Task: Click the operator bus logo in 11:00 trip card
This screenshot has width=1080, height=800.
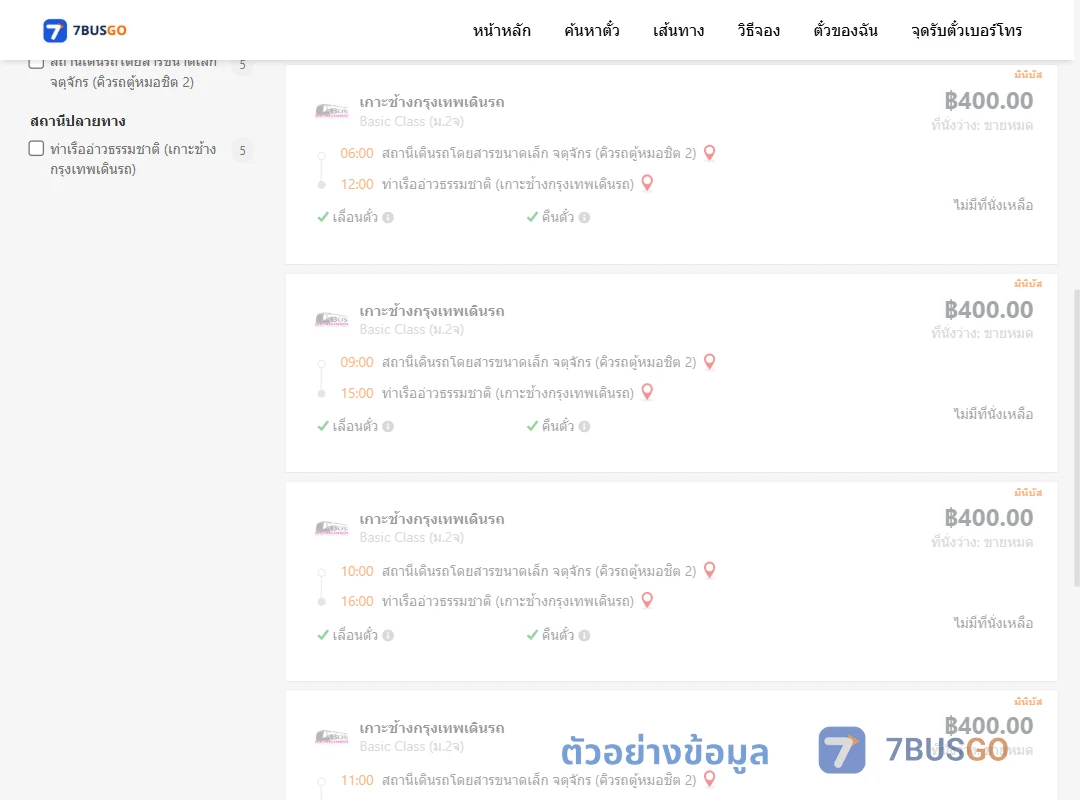Action: click(331, 737)
